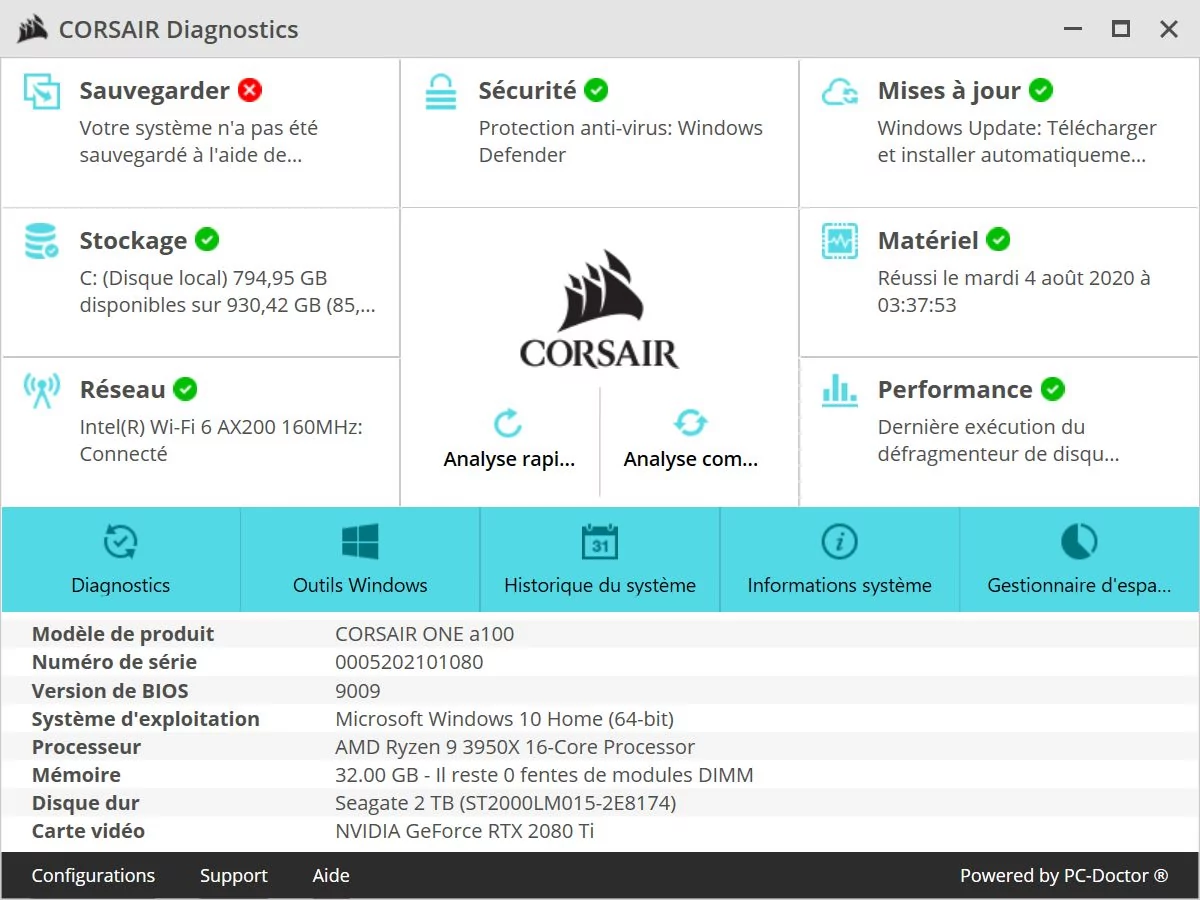Select 'NVIDIA GeForce RTX 2080 Ti' value
Screen dimensions: 1200x900
pos(465,831)
